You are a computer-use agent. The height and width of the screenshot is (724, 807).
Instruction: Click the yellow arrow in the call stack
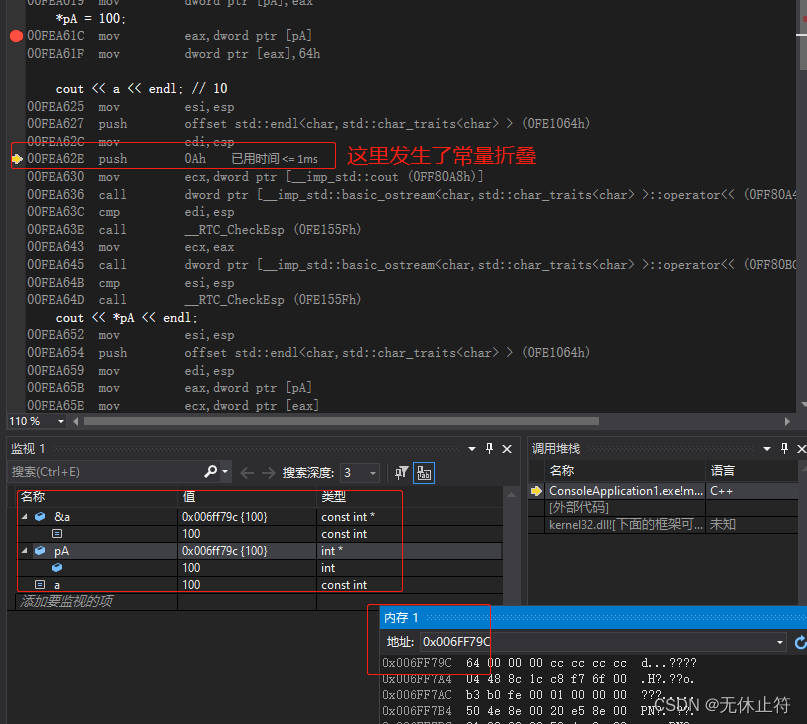tap(536, 491)
